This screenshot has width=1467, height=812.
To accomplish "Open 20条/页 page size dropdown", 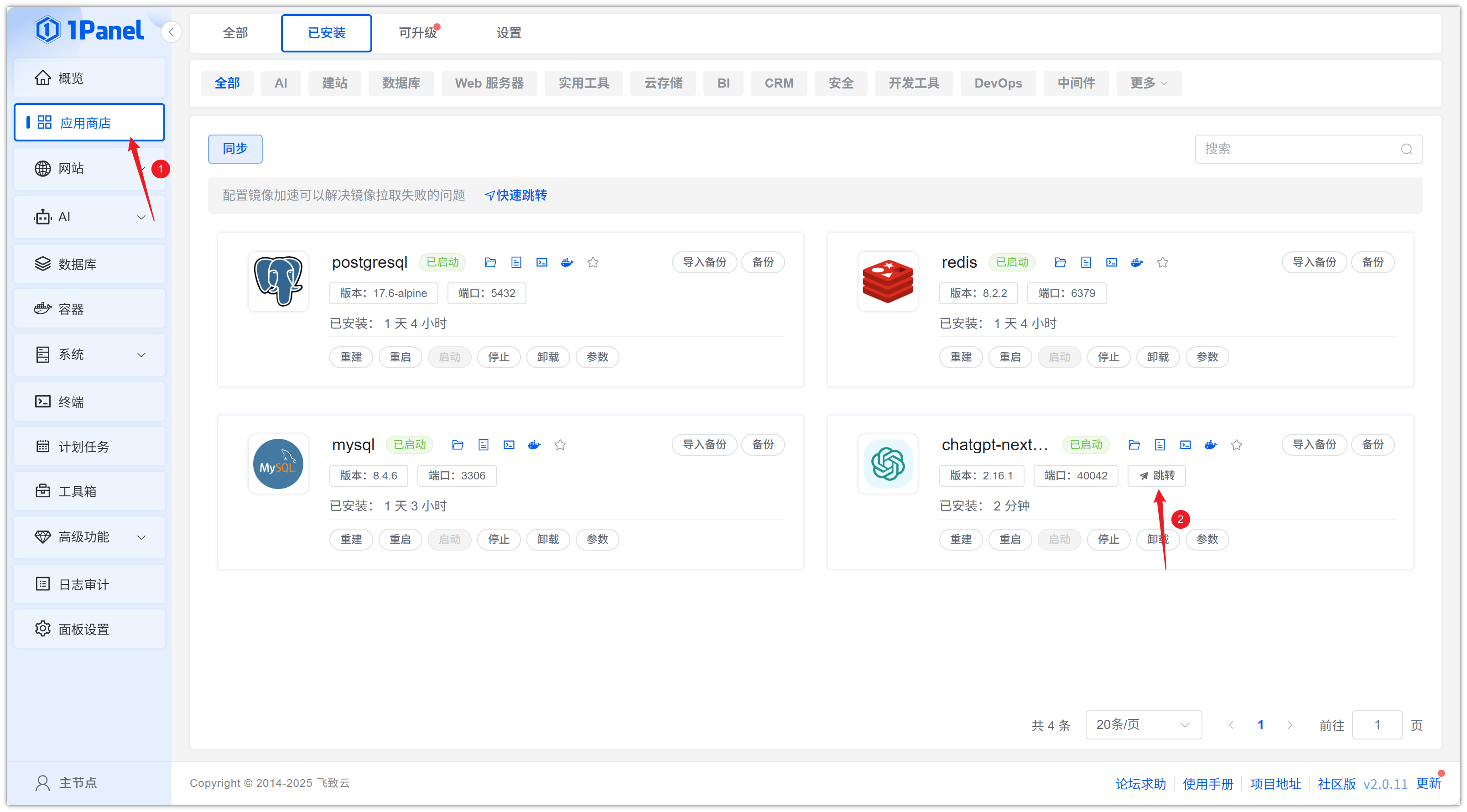I will (1143, 724).
